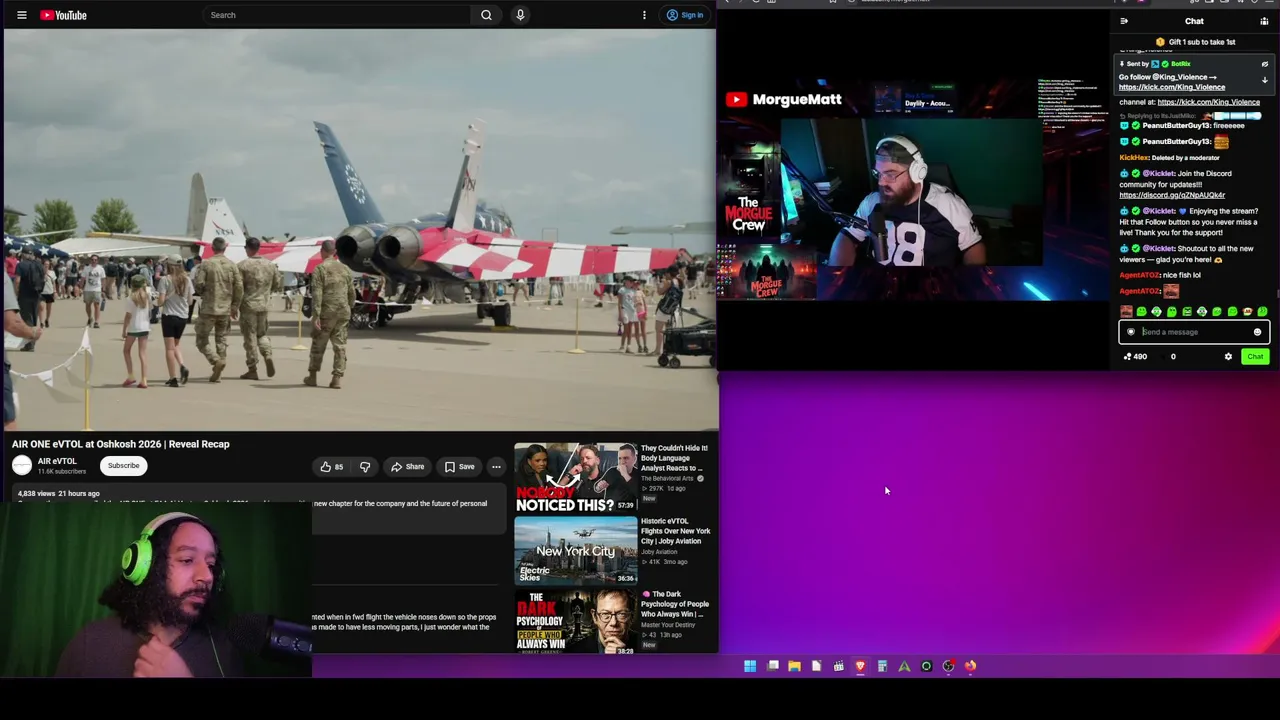Image resolution: width=1280 pixels, height=720 pixels.
Task: Open 'Historic eVTOL Flights Over New York' title
Action: click(x=676, y=531)
